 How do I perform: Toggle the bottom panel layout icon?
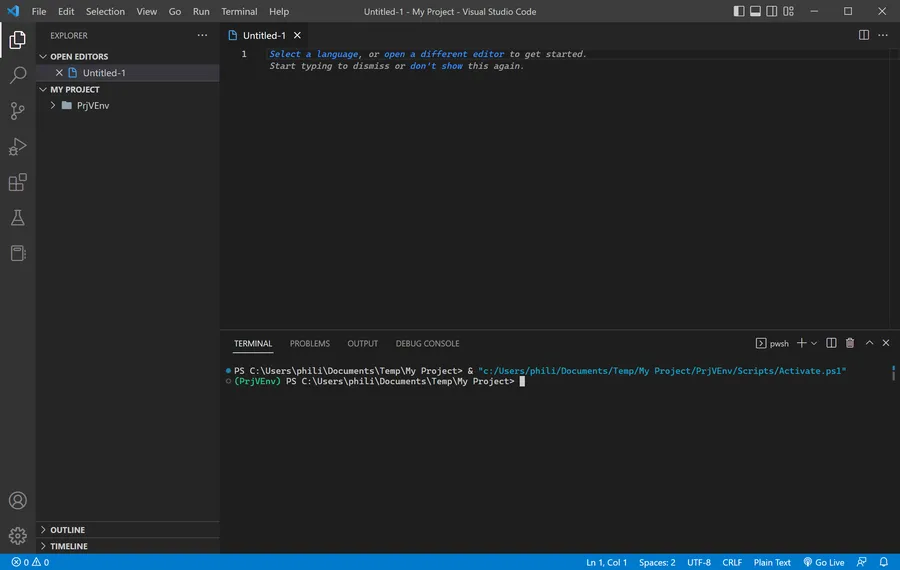[x=755, y=11]
